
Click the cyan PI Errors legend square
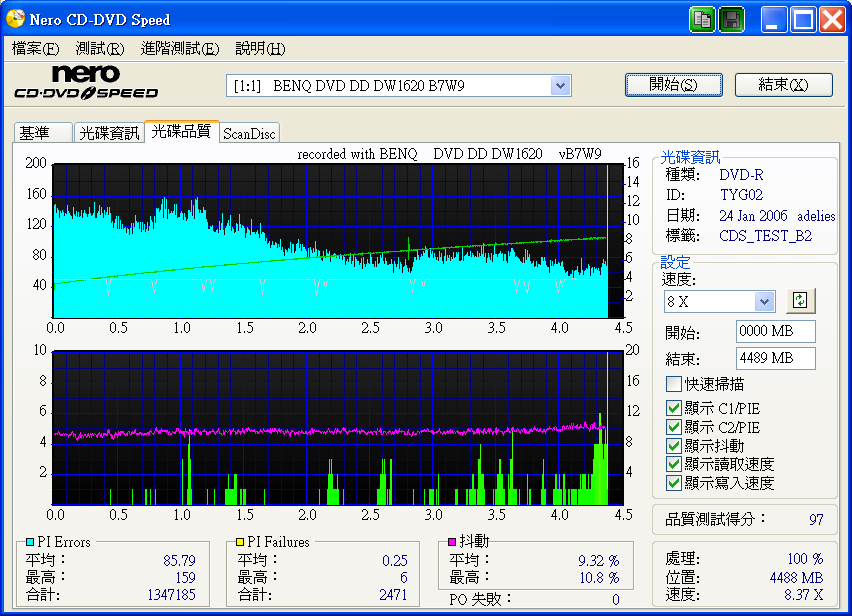[30, 542]
